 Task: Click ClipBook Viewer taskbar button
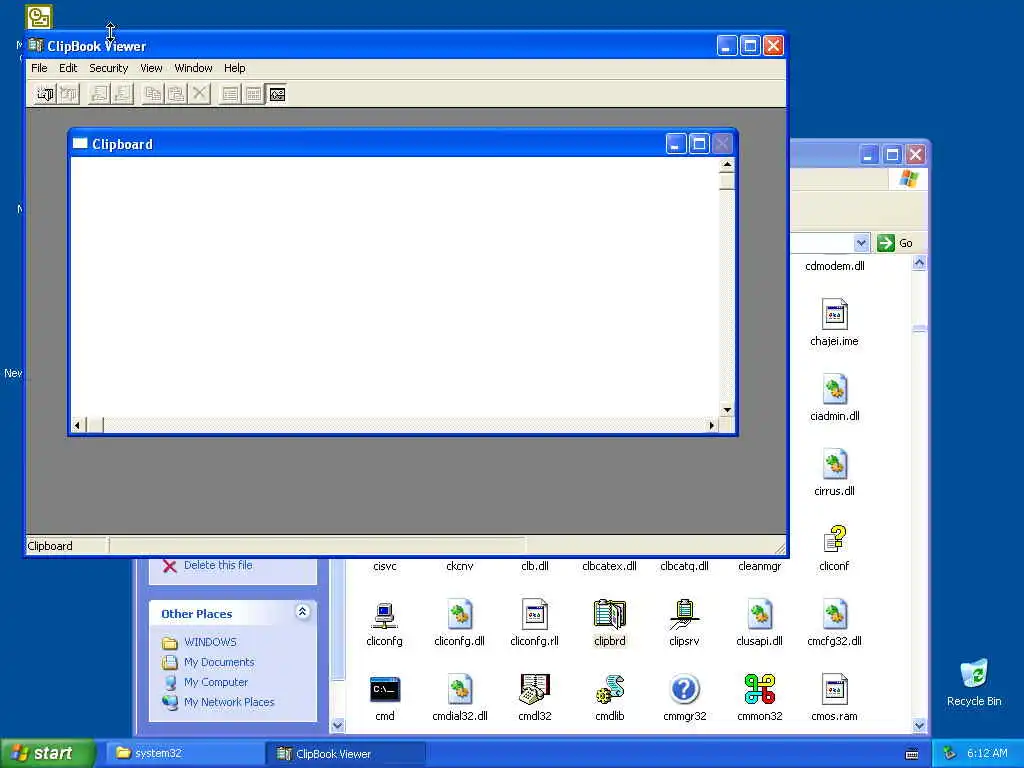[x=345, y=754]
